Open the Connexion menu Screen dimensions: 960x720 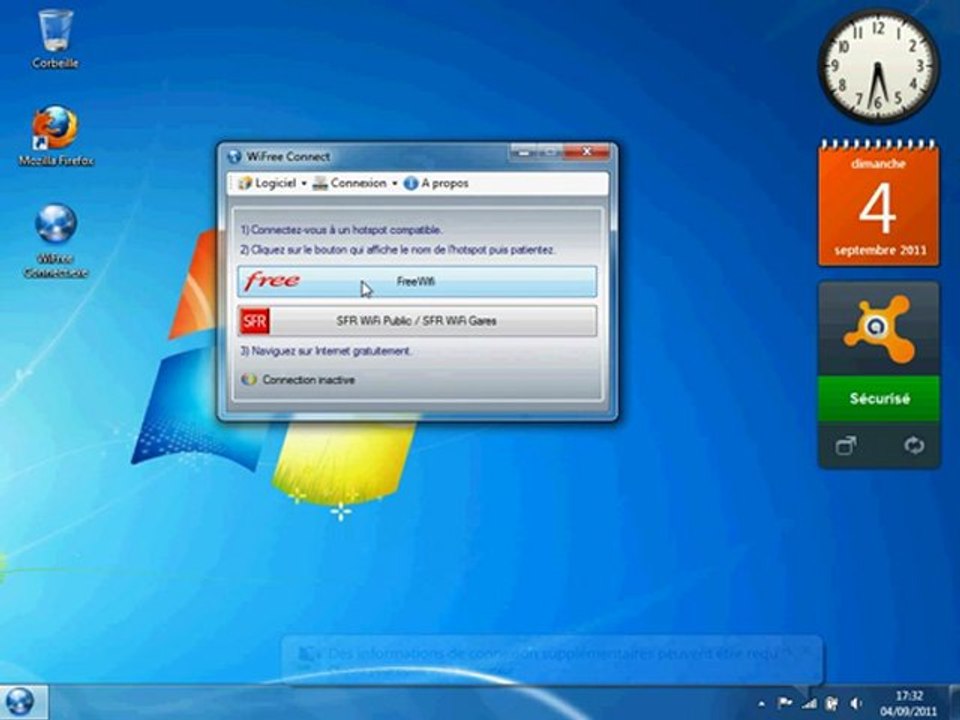[x=351, y=183]
